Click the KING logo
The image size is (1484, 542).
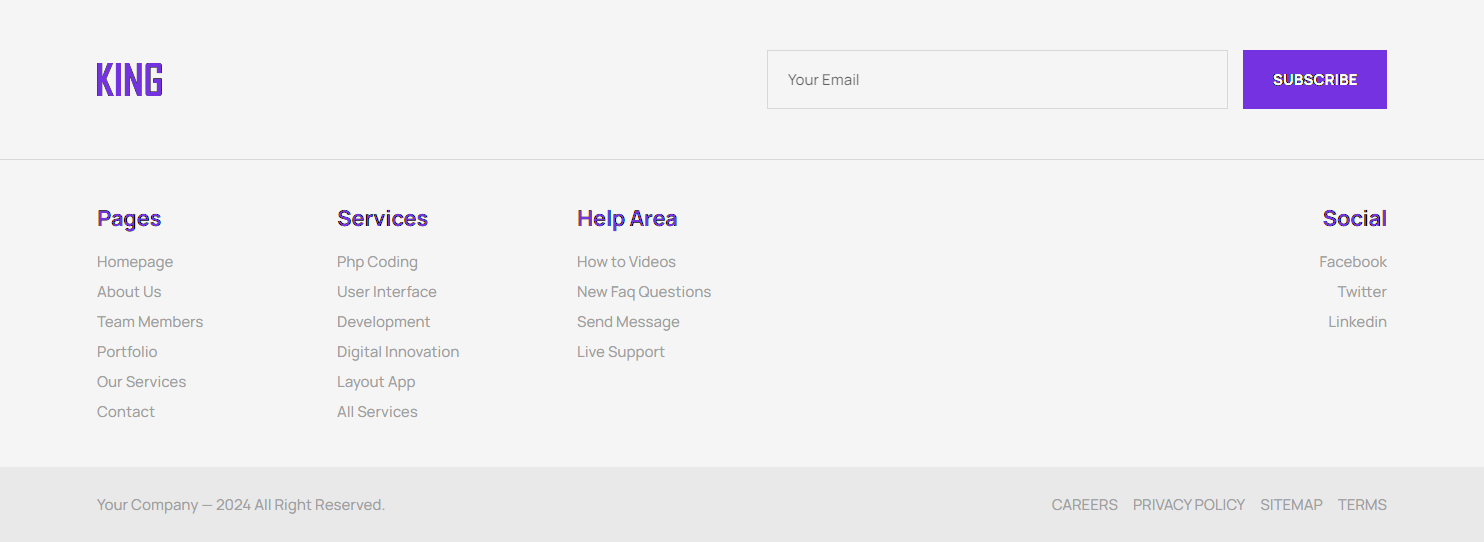[130, 79]
